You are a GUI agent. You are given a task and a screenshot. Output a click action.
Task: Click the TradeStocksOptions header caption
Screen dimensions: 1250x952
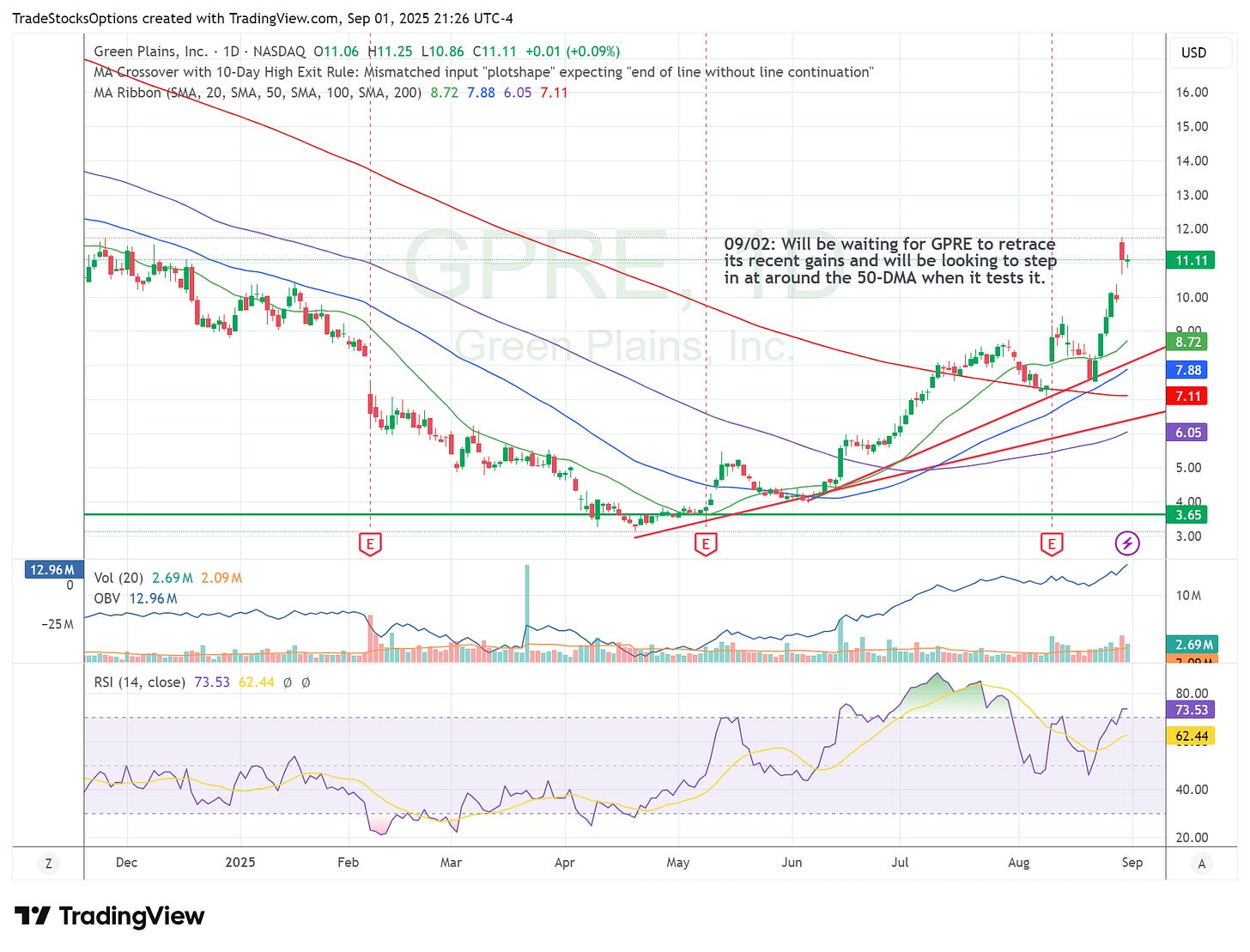[x=263, y=18]
